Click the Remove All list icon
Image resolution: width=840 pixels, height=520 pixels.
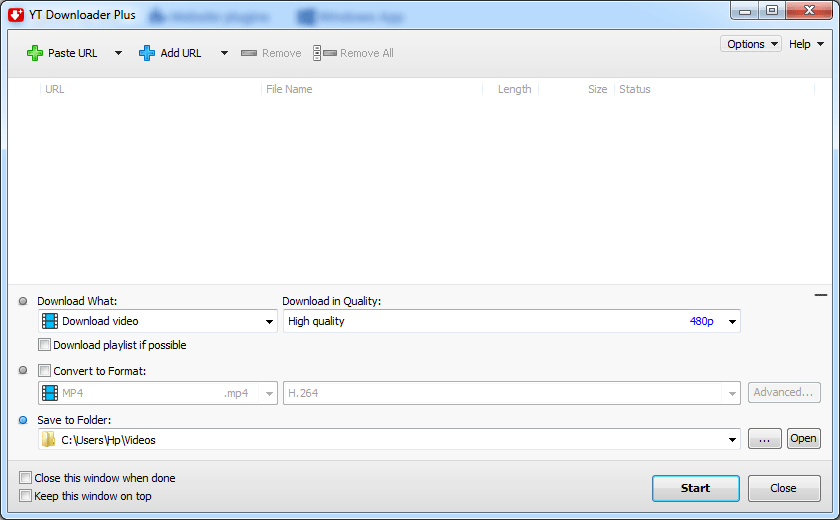[x=325, y=53]
